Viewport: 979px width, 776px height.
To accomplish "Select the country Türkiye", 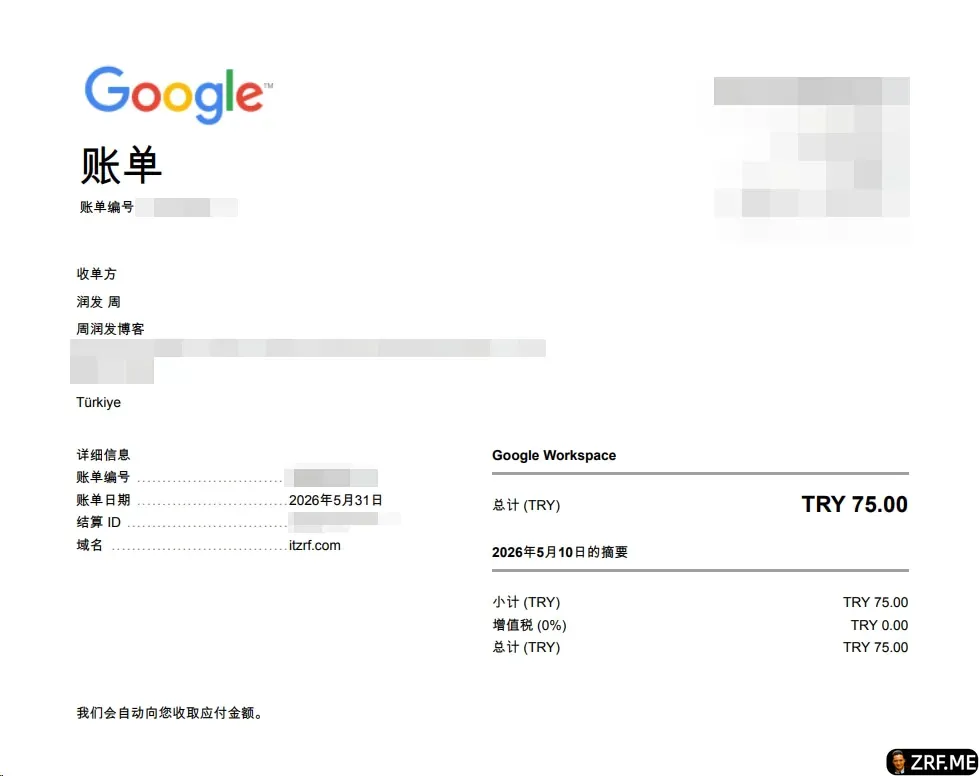I will tap(99, 402).
